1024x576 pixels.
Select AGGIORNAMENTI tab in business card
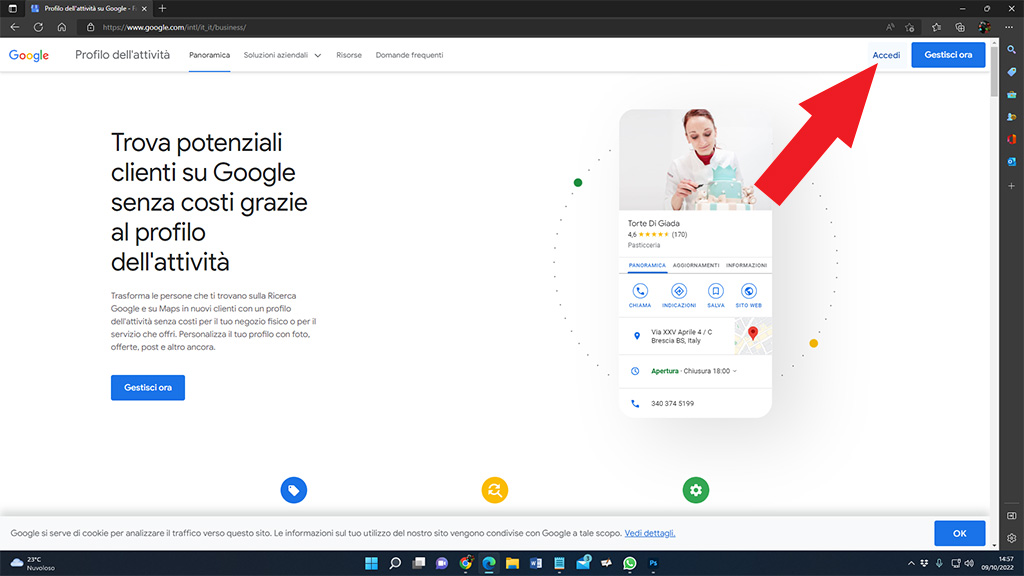[696, 265]
